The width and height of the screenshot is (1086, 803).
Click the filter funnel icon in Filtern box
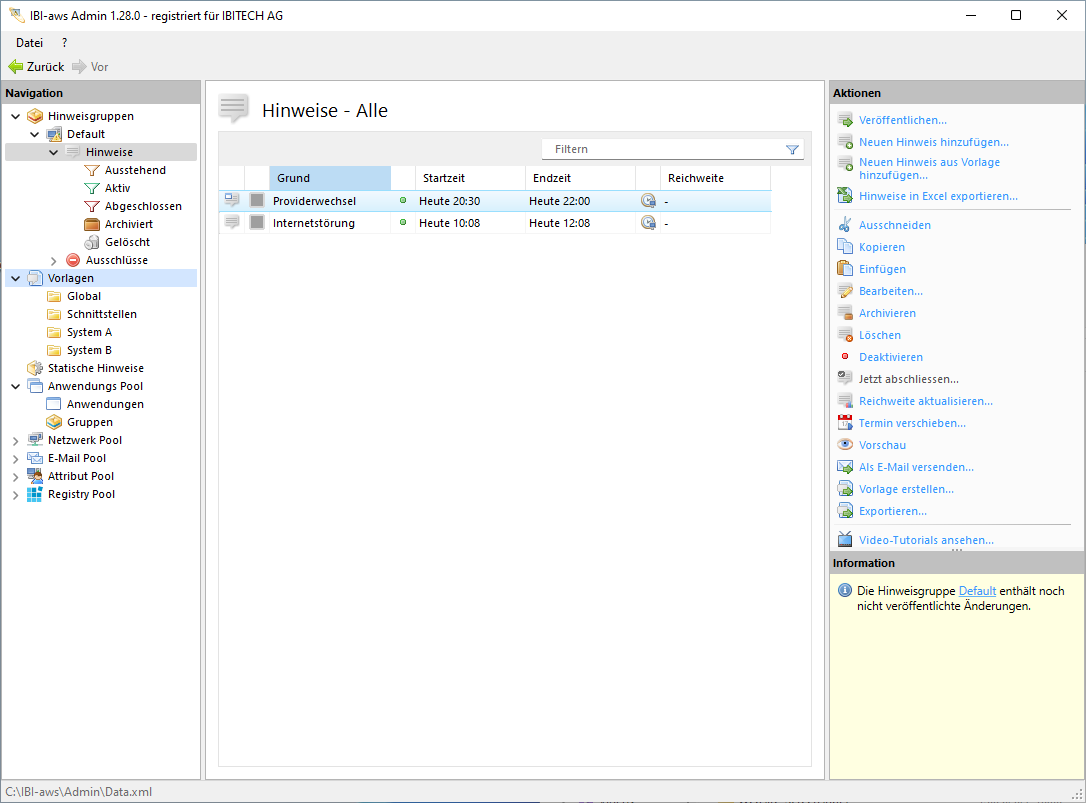792,149
